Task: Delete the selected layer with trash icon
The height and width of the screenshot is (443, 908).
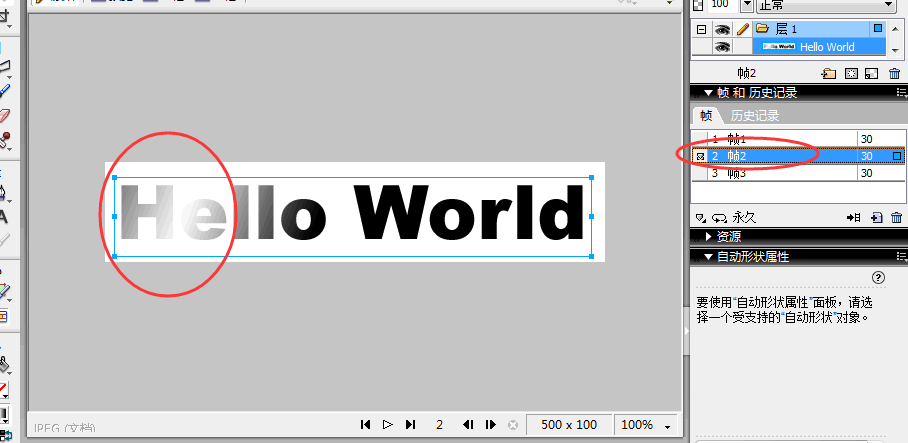Action: (x=895, y=73)
